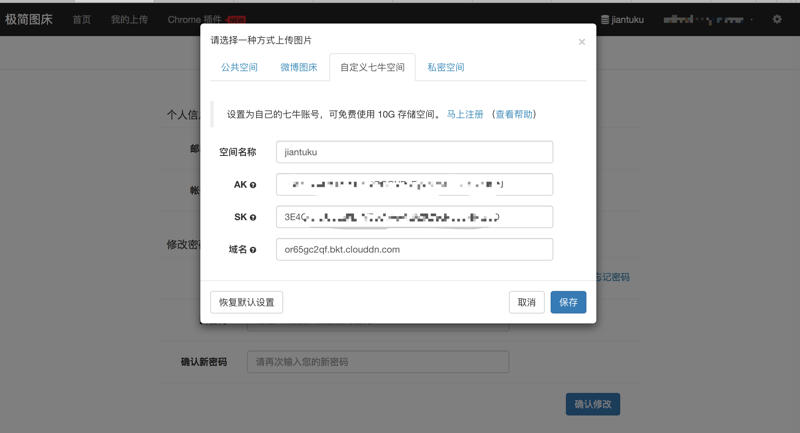The height and width of the screenshot is (433, 800).
Task: Click the 域名 help question icon
Action: coord(253,250)
